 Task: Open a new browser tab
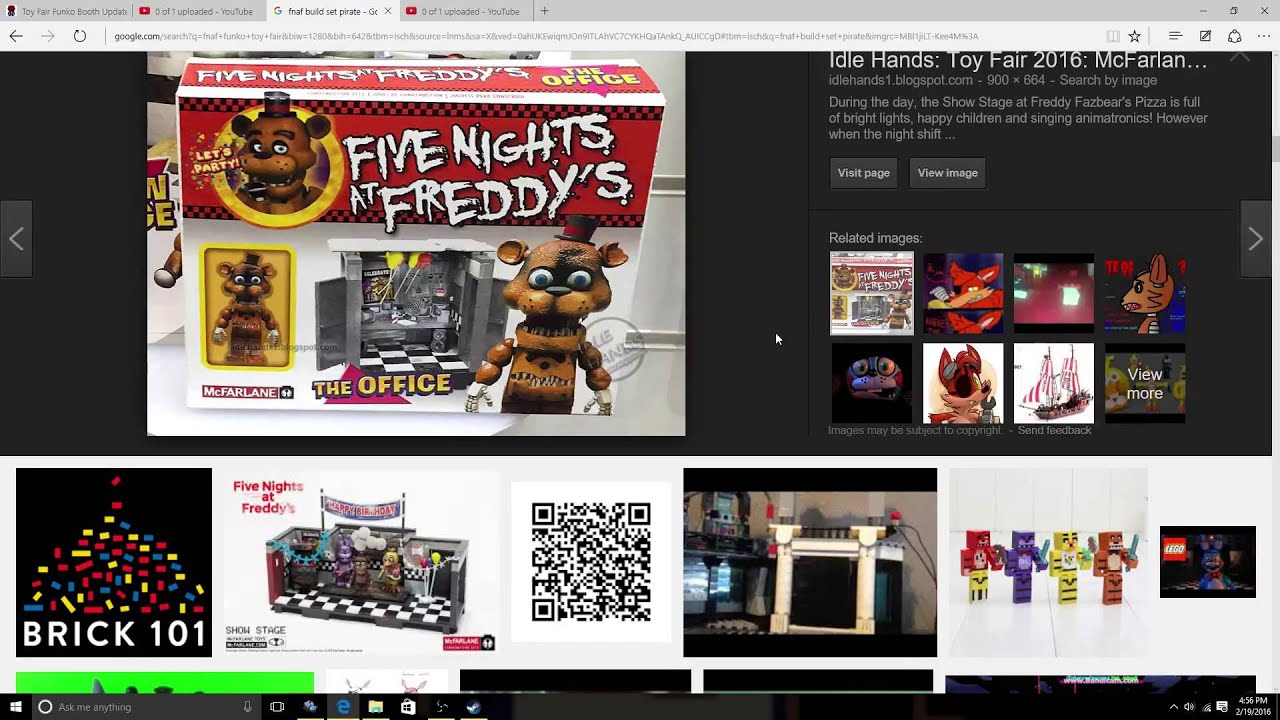pyautogui.click(x=544, y=11)
